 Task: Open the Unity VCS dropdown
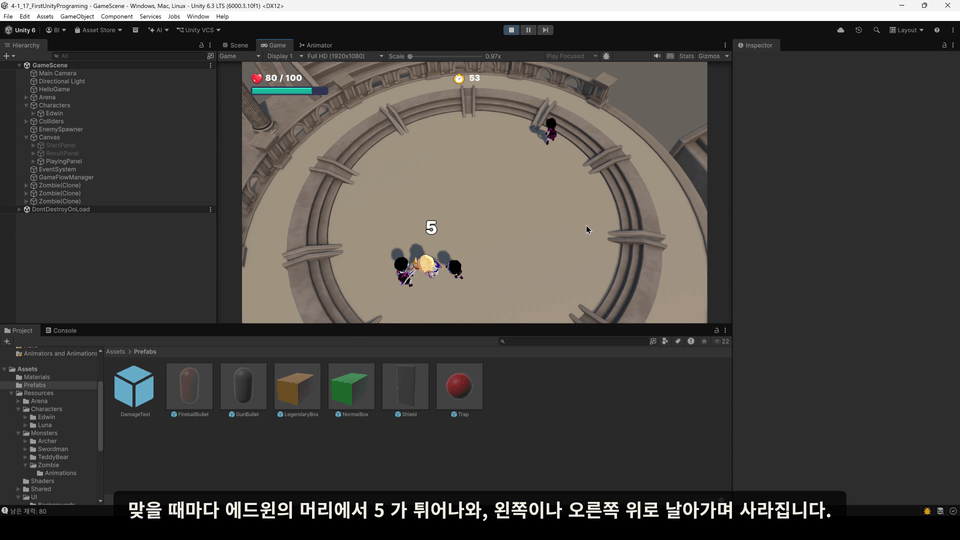(198, 30)
